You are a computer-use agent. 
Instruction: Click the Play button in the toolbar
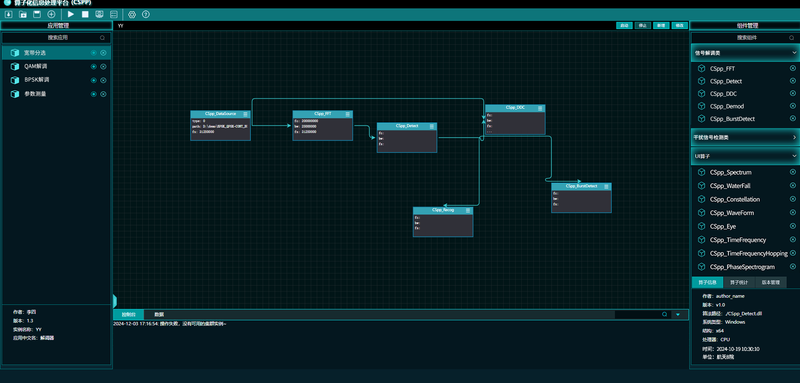pos(71,14)
